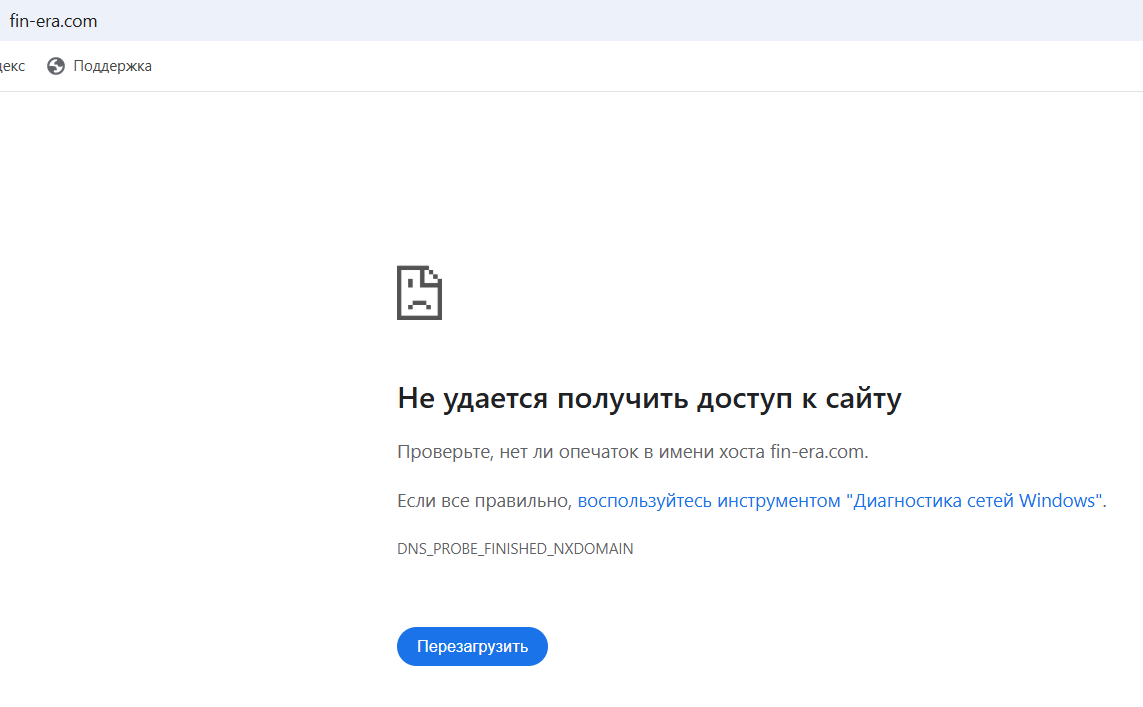Click the sad page error icon

pyautogui.click(x=419, y=293)
